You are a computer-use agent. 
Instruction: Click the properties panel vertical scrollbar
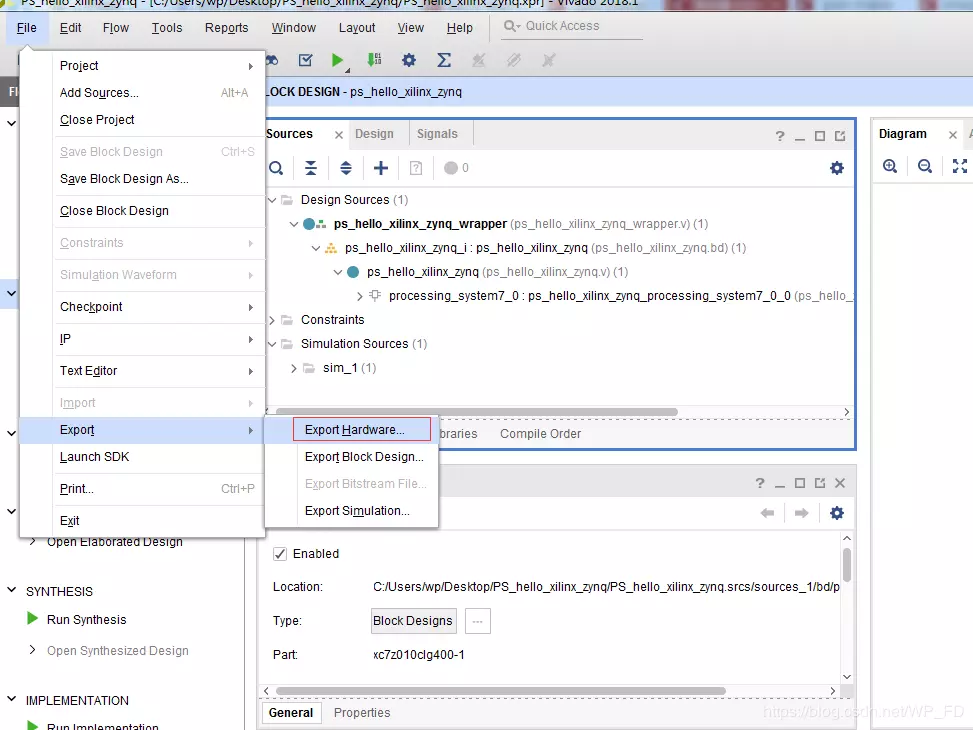coord(846,564)
